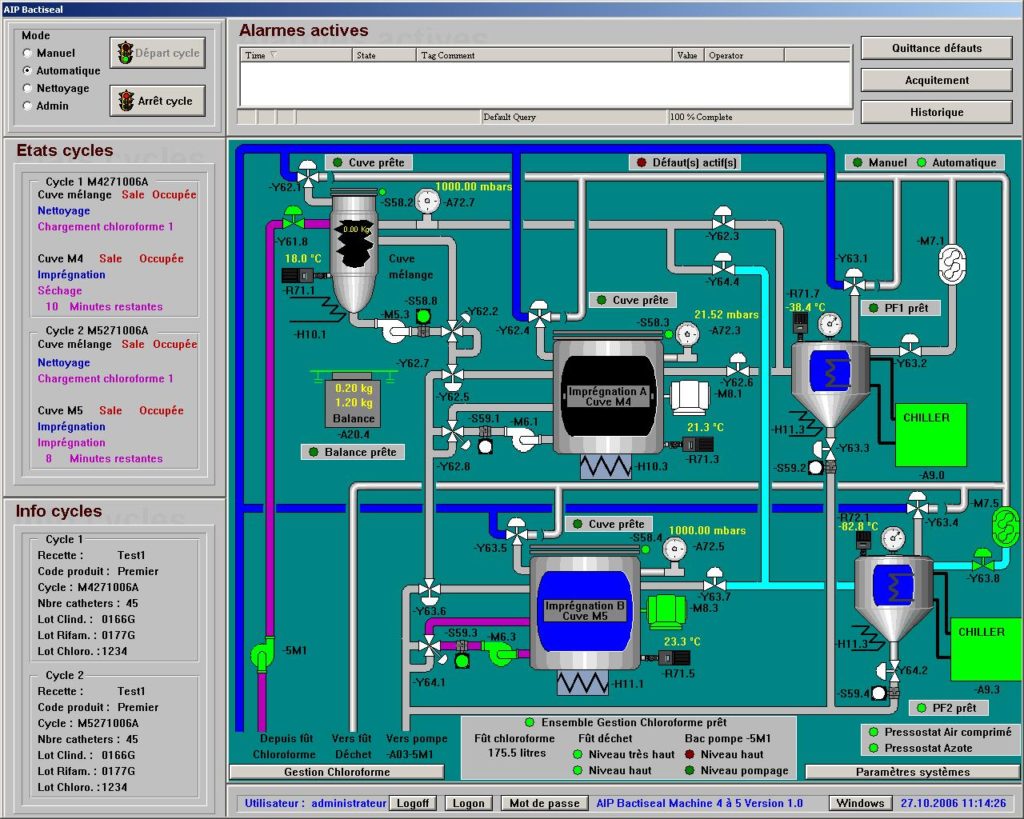The image size is (1024, 819).
Task: Switch mode to Nettoyage
Action: 26,88
